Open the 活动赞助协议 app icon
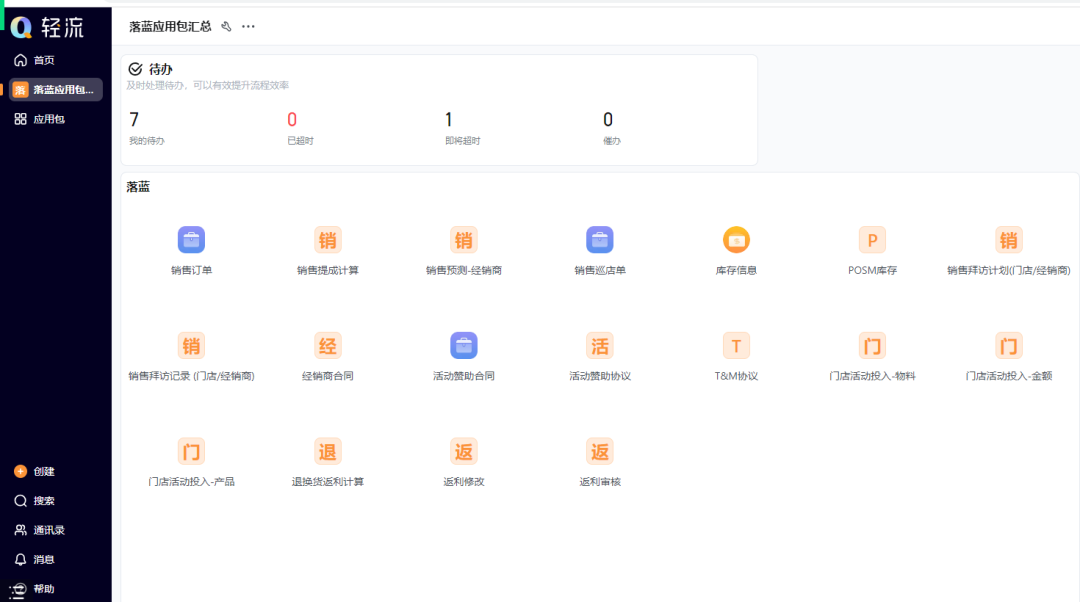The height and width of the screenshot is (602, 1080). pos(600,346)
